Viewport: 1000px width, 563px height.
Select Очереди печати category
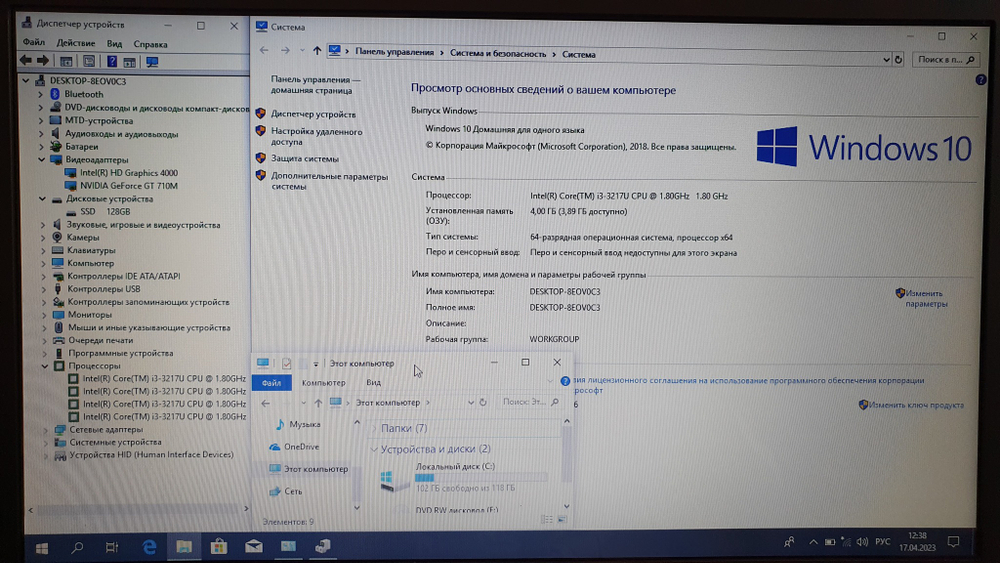tap(101, 340)
